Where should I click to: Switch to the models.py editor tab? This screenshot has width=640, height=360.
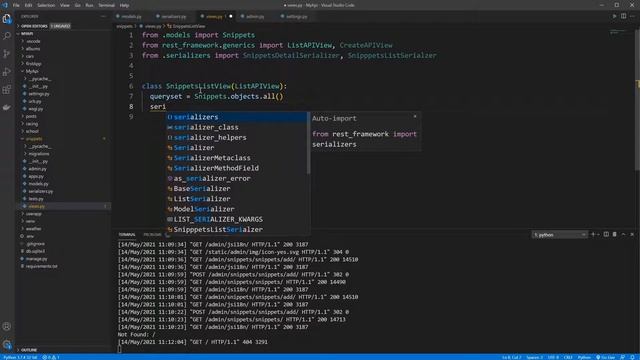pos(131,16)
